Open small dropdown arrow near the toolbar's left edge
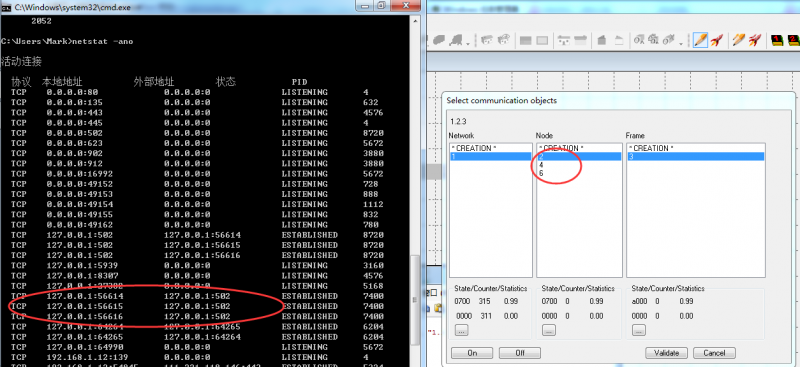 [x=468, y=44]
